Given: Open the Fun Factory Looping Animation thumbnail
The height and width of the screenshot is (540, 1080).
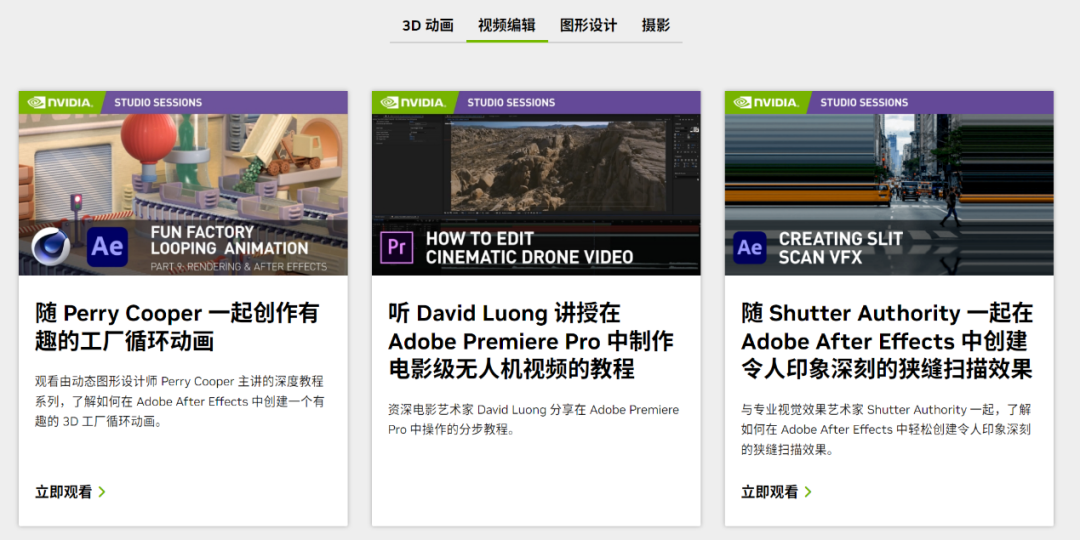Looking at the screenshot, I should (x=183, y=183).
